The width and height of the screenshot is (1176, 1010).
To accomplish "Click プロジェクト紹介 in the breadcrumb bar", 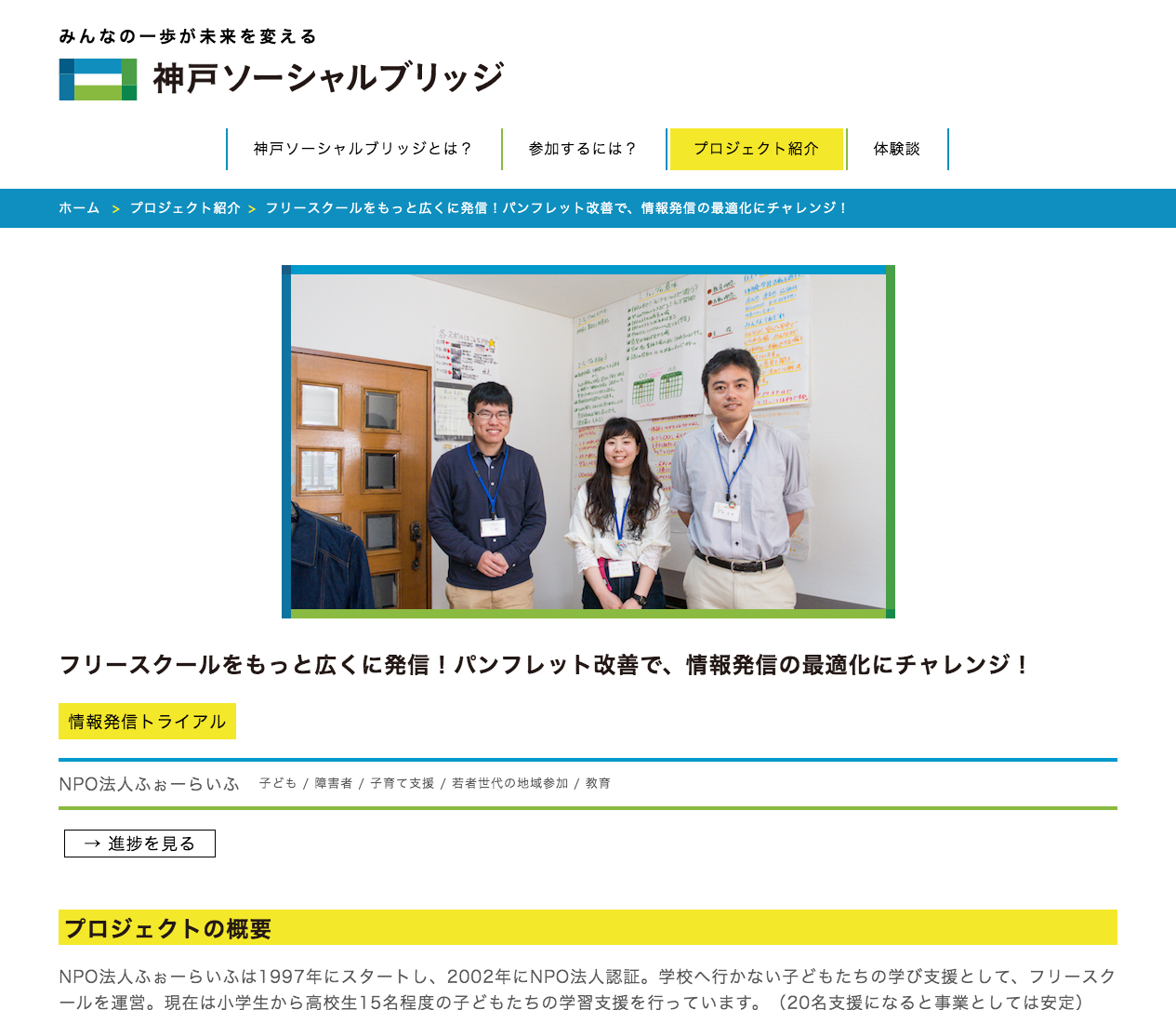I will [185, 208].
